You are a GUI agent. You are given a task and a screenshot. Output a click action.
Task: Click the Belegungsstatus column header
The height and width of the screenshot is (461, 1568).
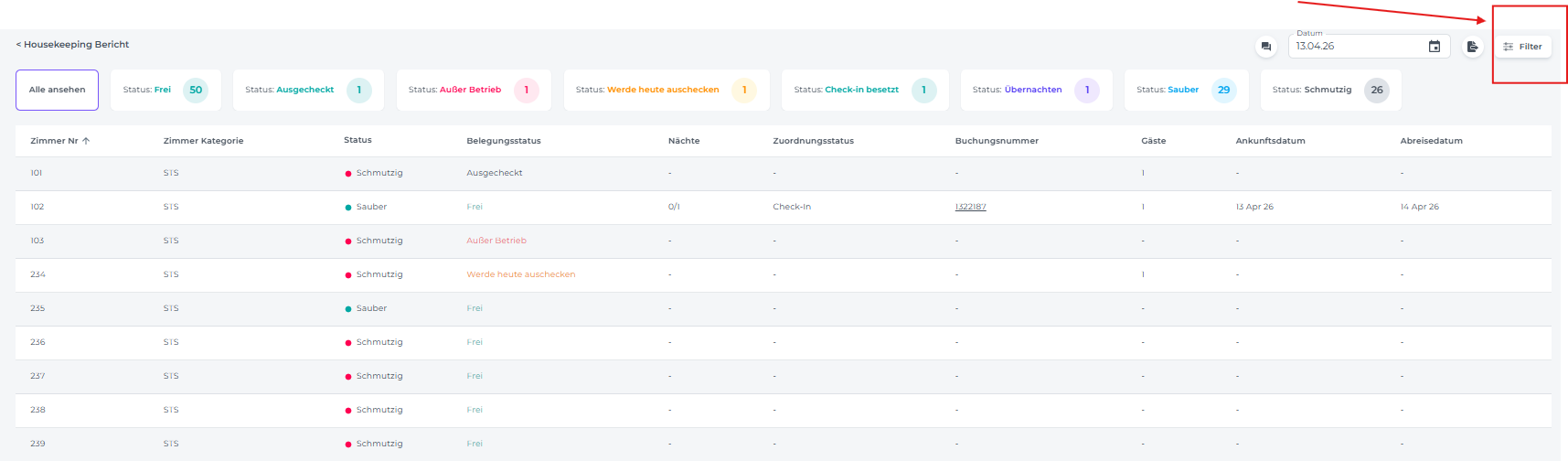(x=503, y=141)
